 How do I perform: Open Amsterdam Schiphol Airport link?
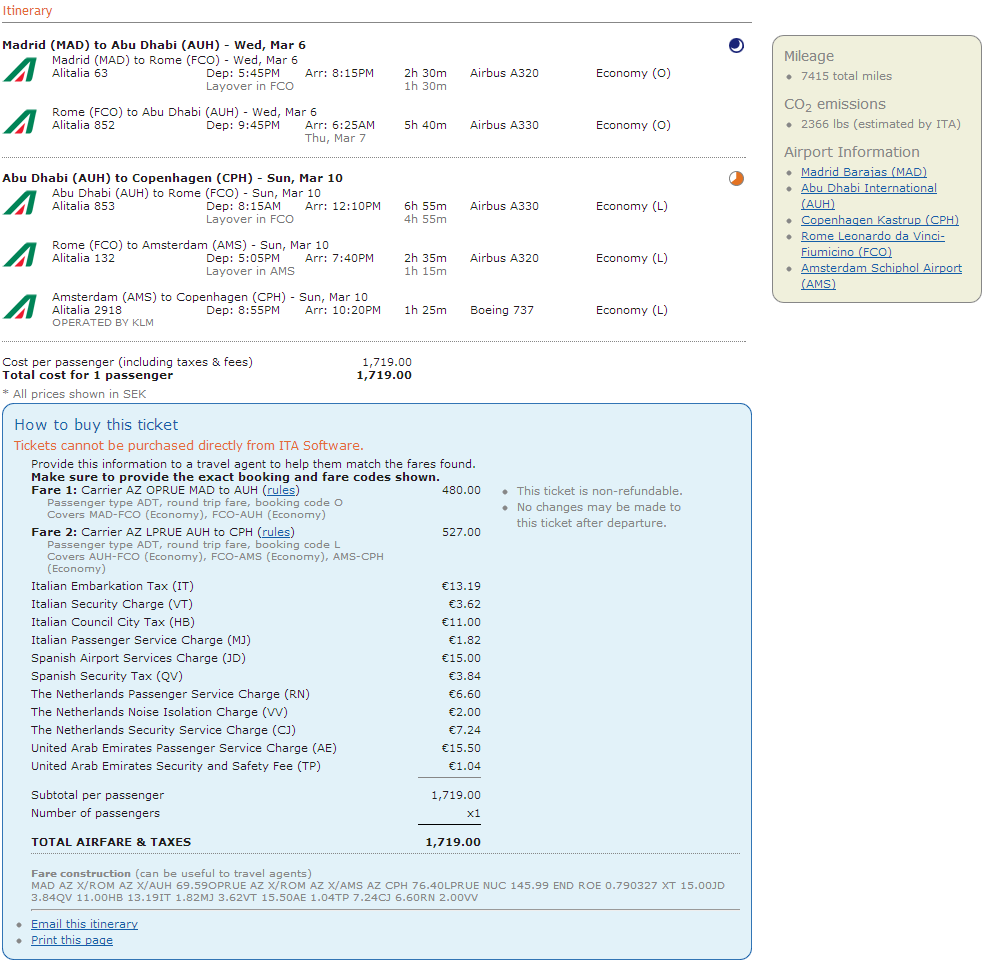click(x=881, y=268)
